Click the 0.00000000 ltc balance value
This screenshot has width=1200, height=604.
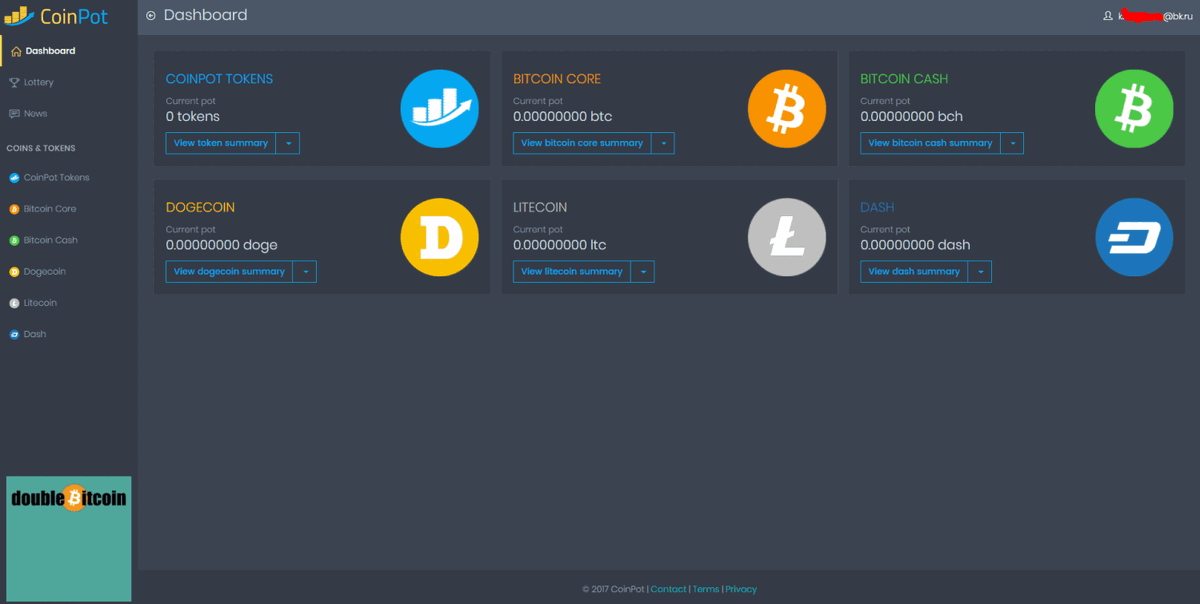click(x=559, y=245)
